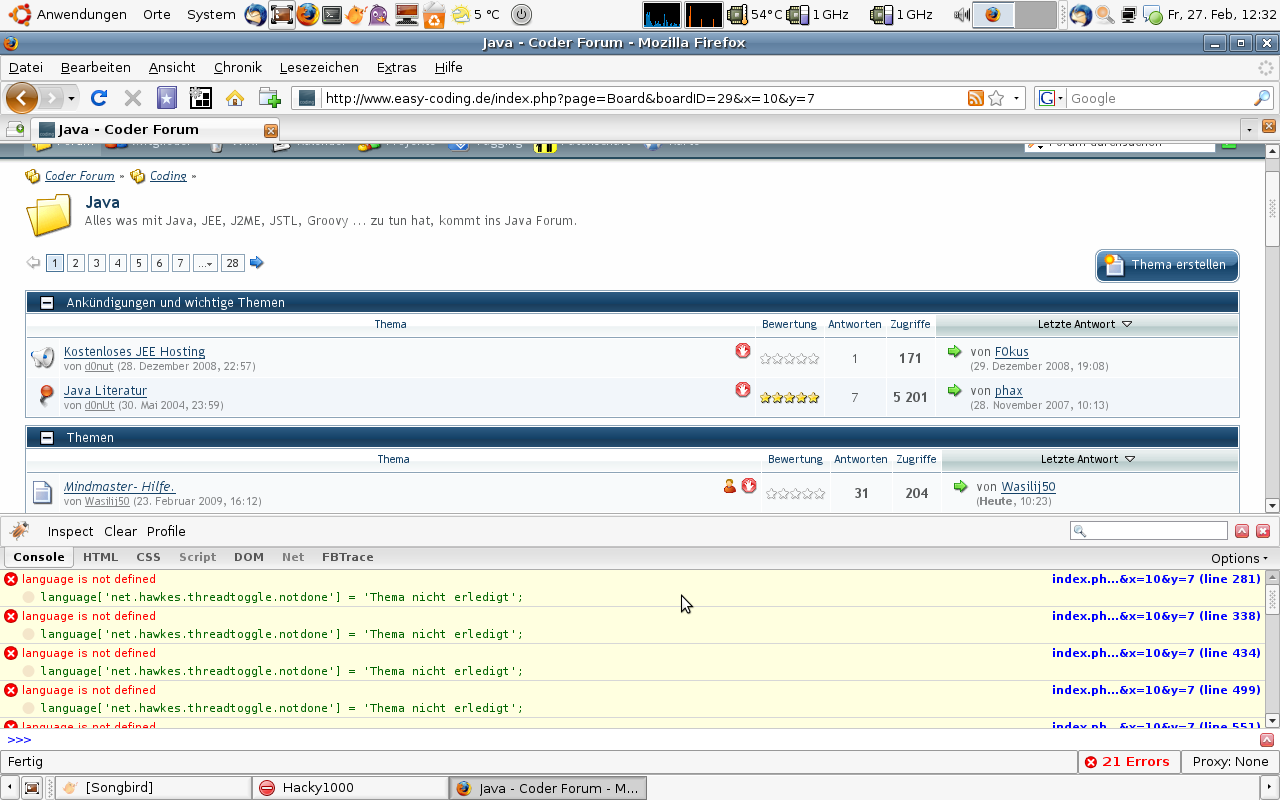Collapse the Themen section
The height and width of the screenshot is (800, 1280).
pyautogui.click(x=46, y=438)
